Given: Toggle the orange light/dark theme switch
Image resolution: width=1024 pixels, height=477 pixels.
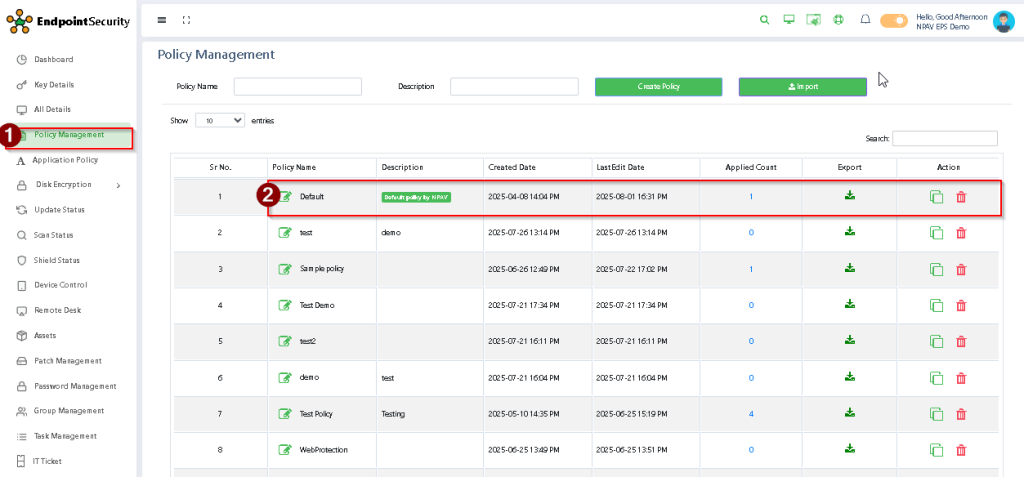Looking at the screenshot, I should [893, 21].
